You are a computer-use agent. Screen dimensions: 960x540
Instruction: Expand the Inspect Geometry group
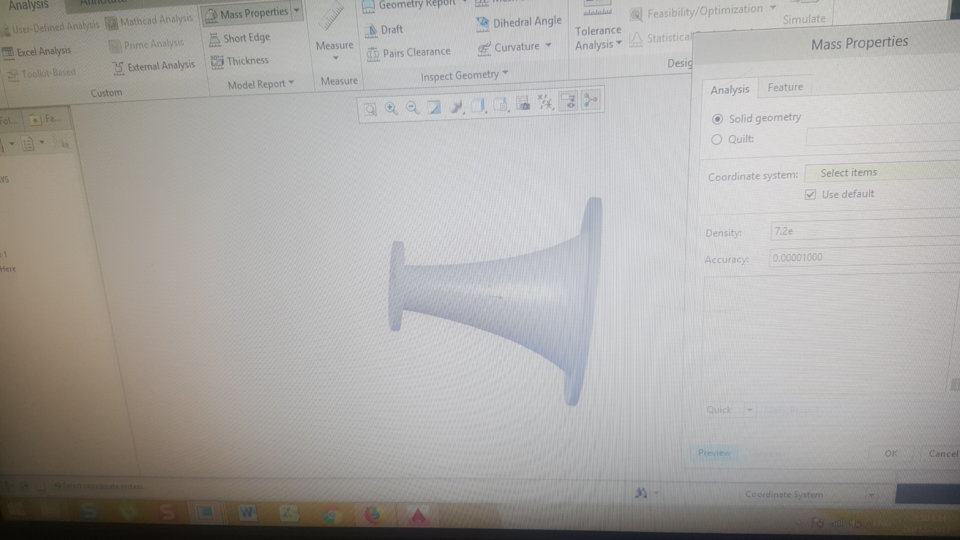pyautogui.click(x=464, y=75)
